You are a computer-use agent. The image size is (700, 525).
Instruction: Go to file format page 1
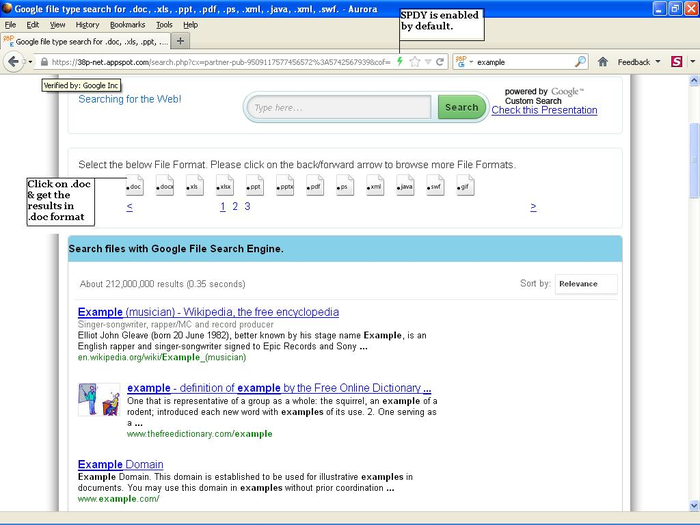pos(223,206)
